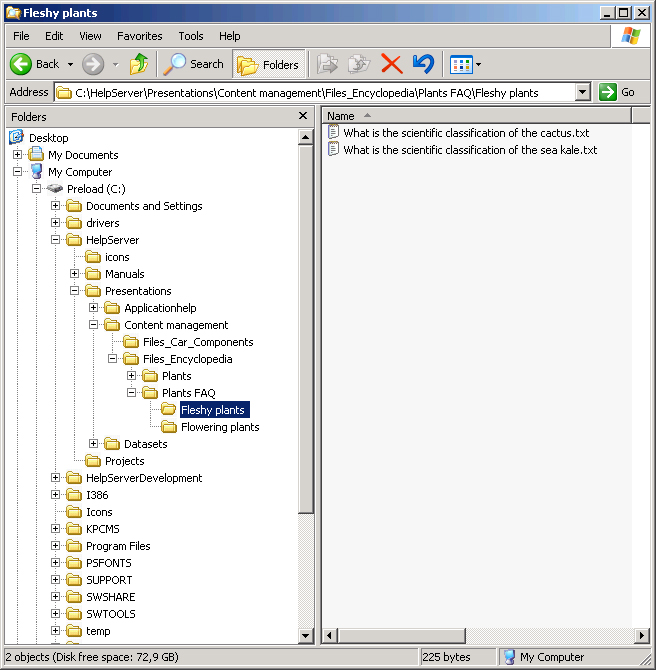Select the icons folder under HelpServer

point(117,257)
